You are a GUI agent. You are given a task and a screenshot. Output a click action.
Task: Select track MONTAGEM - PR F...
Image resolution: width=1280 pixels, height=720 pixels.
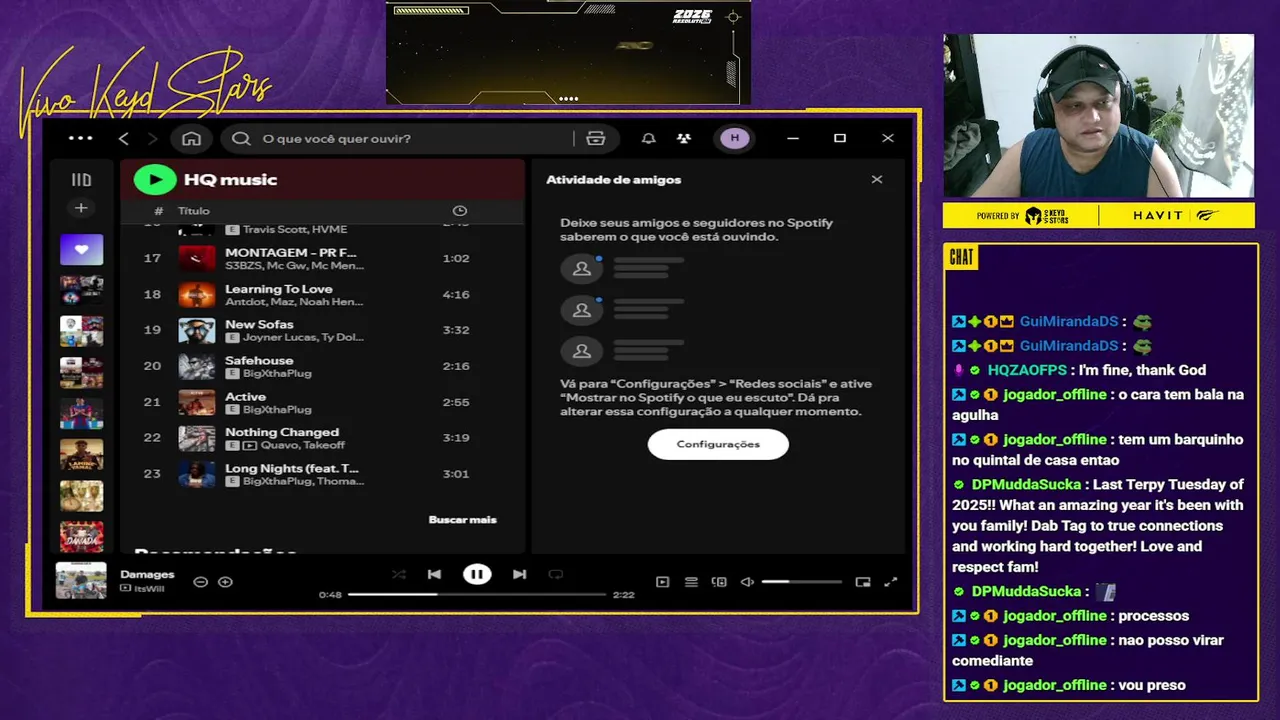[291, 252]
